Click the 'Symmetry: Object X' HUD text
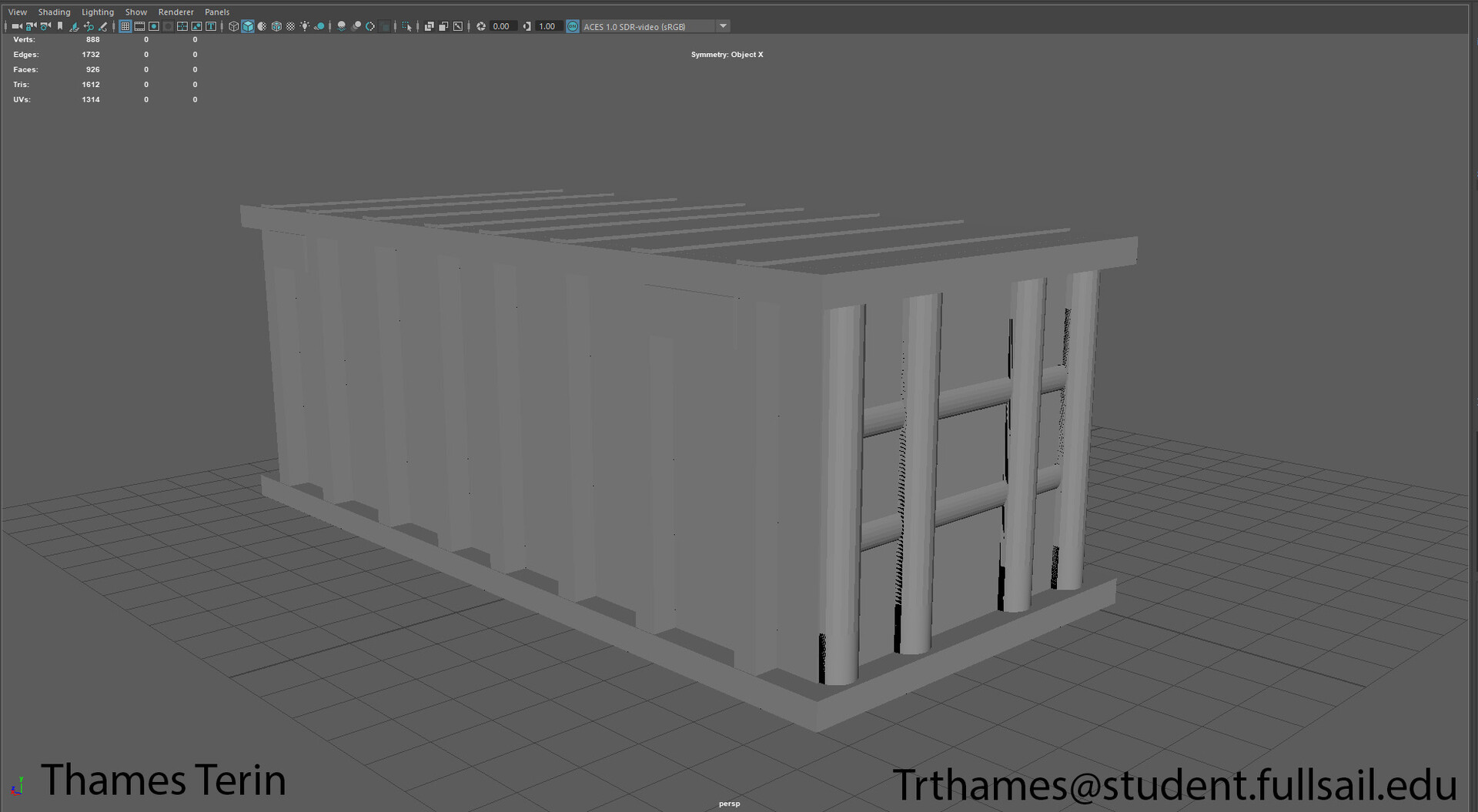Image resolution: width=1478 pixels, height=812 pixels. pyautogui.click(x=727, y=55)
